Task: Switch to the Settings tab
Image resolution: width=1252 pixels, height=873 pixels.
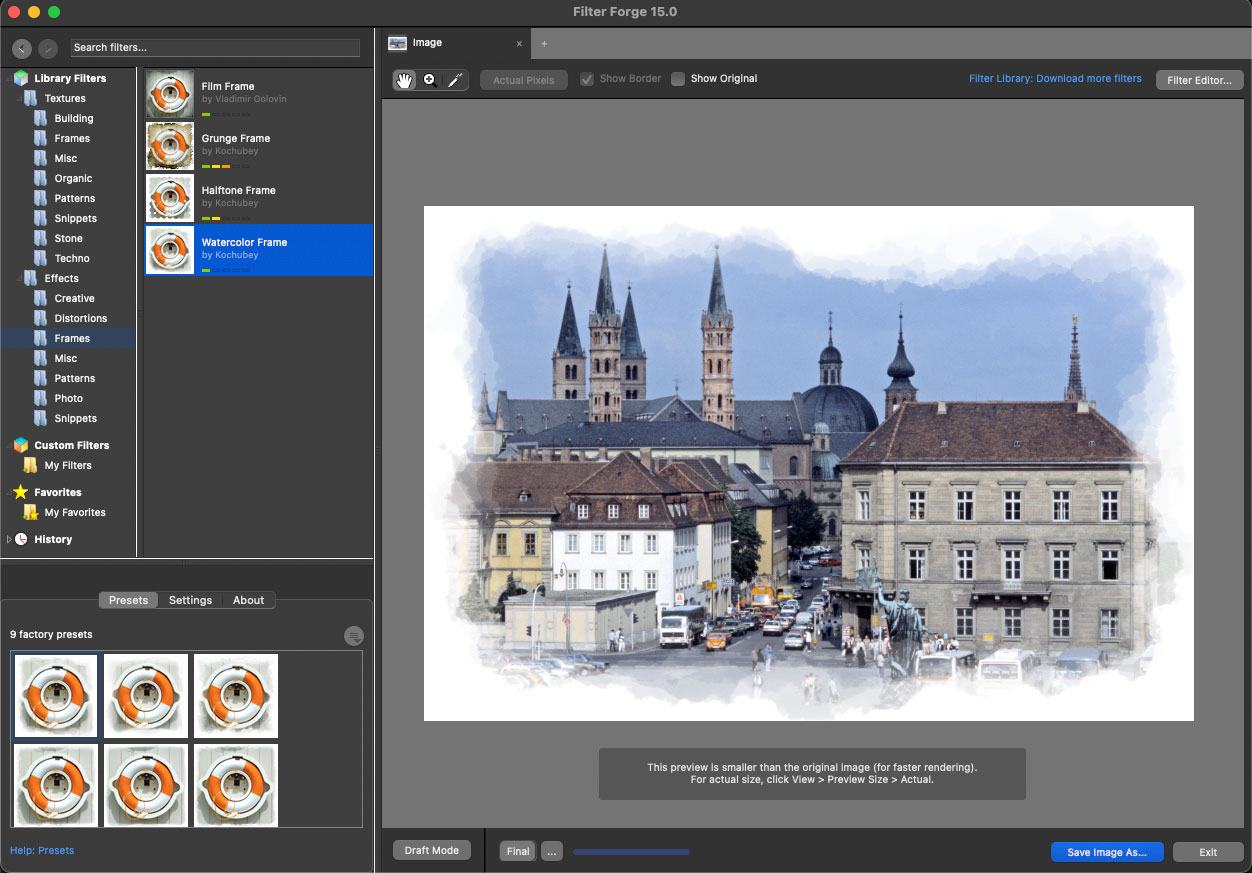Action: click(190, 600)
